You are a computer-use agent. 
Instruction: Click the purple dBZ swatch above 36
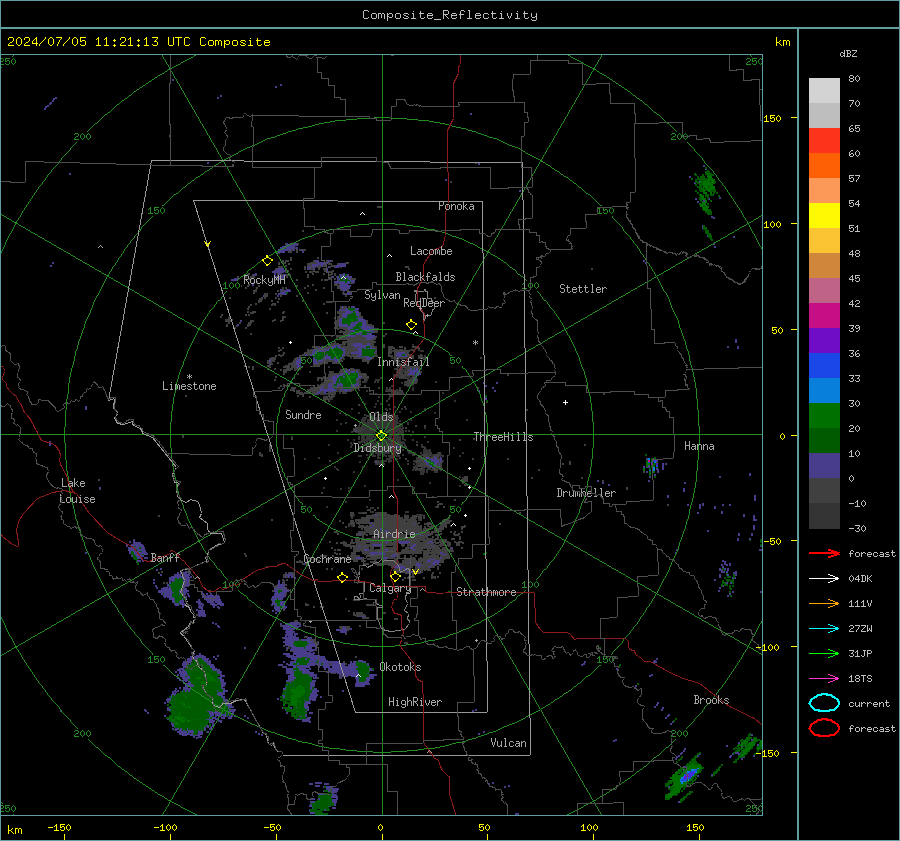coord(824,340)
